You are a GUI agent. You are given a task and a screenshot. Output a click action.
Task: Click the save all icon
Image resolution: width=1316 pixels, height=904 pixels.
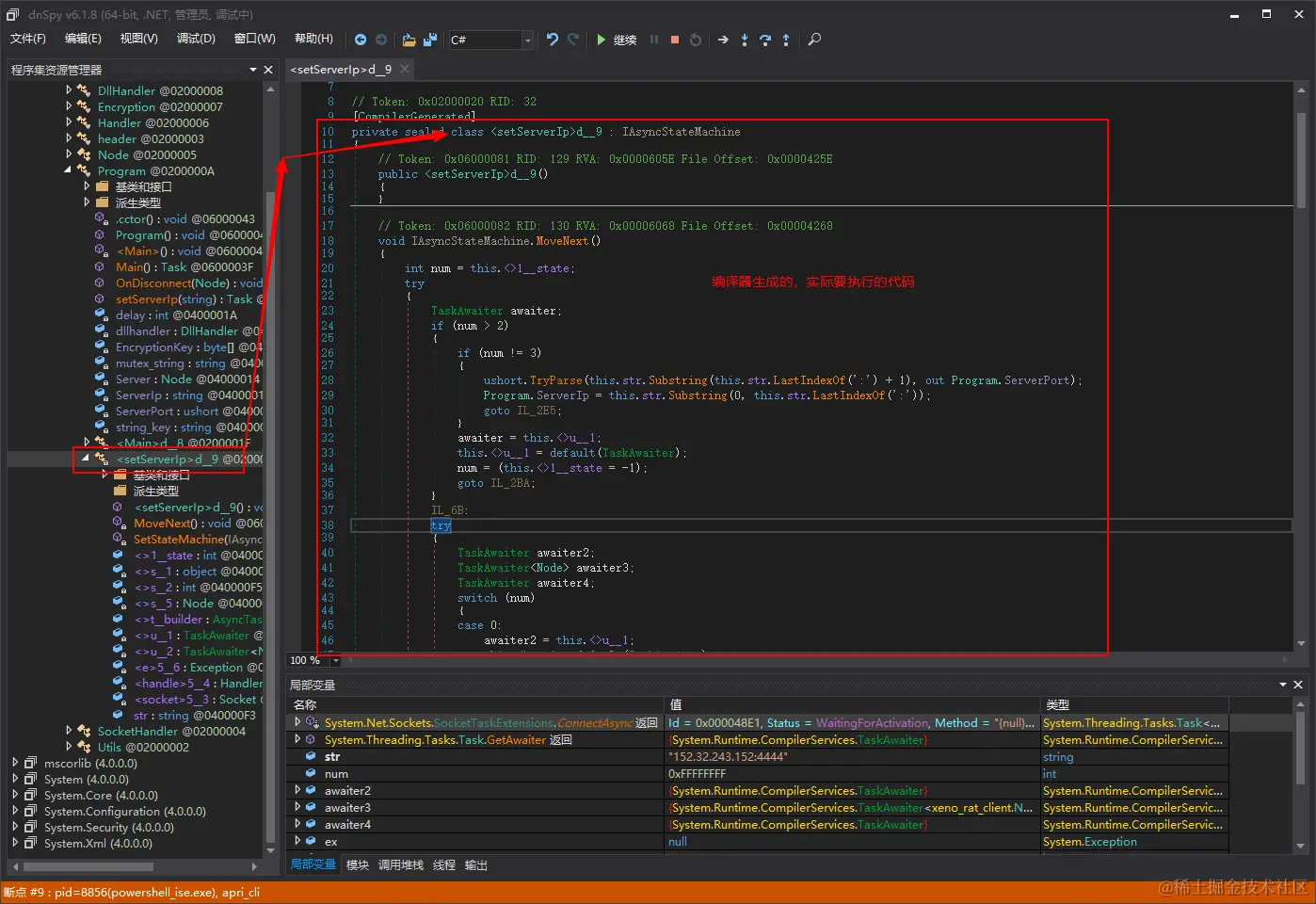coord(430,40)
